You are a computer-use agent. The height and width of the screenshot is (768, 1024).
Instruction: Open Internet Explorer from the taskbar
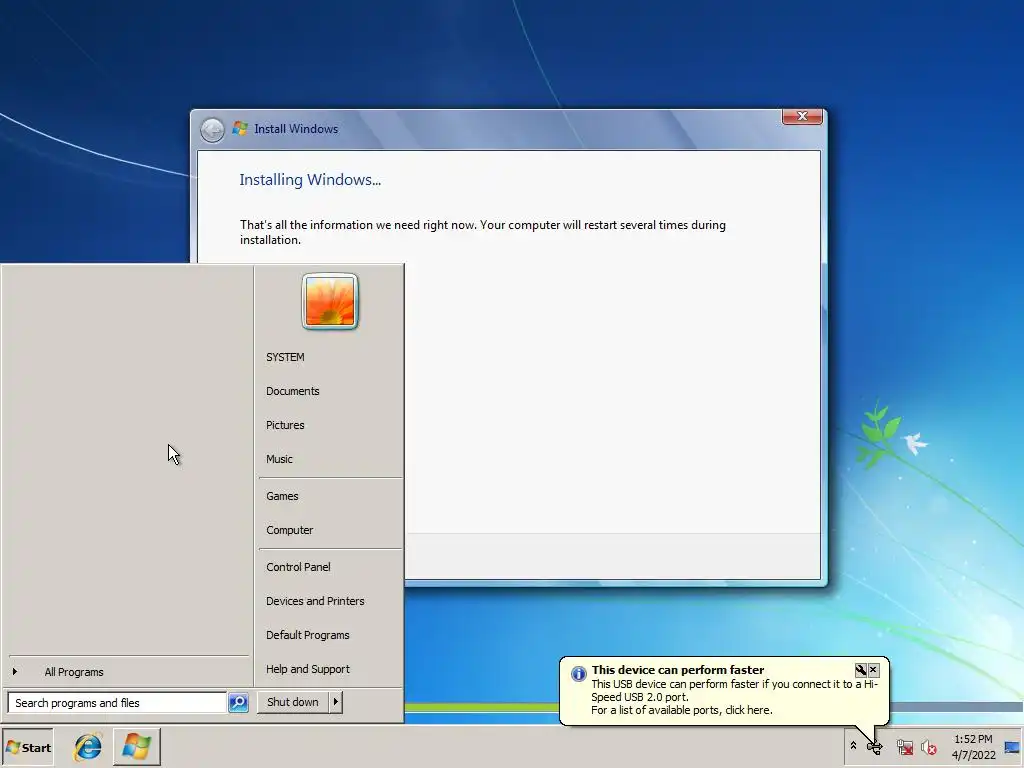tap(88, 747)
